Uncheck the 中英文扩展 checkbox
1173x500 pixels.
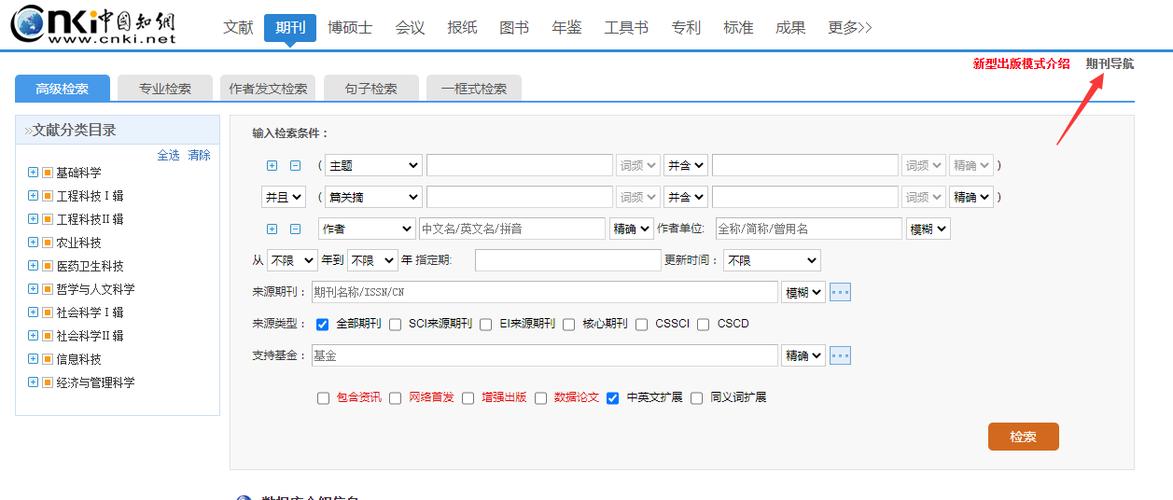(x=613, y=398)
